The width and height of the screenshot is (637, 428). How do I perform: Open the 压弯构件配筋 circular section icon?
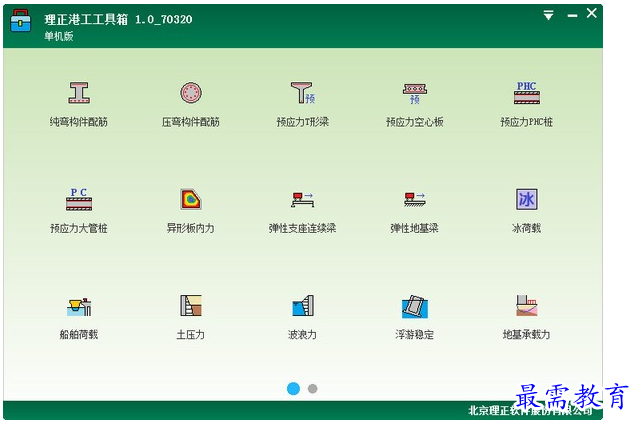[x=191, y=93]
